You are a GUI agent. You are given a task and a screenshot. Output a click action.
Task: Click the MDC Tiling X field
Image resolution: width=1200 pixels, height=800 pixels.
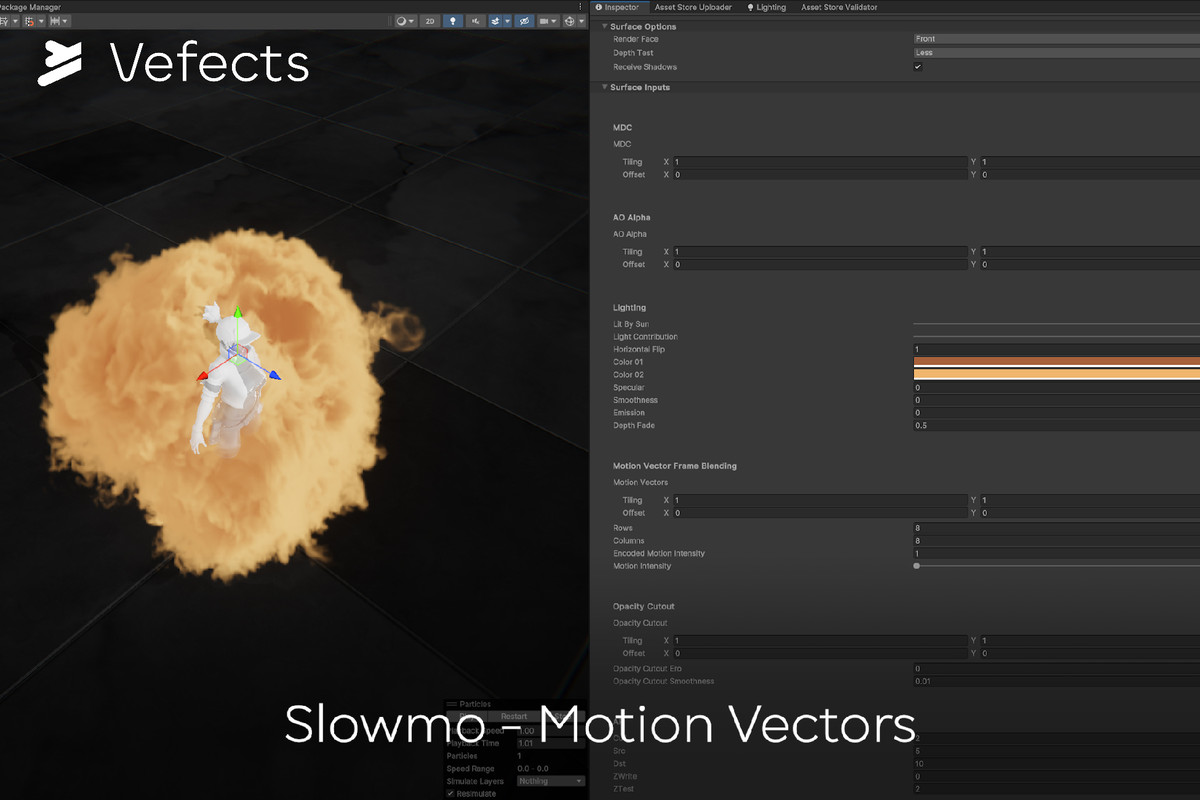point(820,162)
